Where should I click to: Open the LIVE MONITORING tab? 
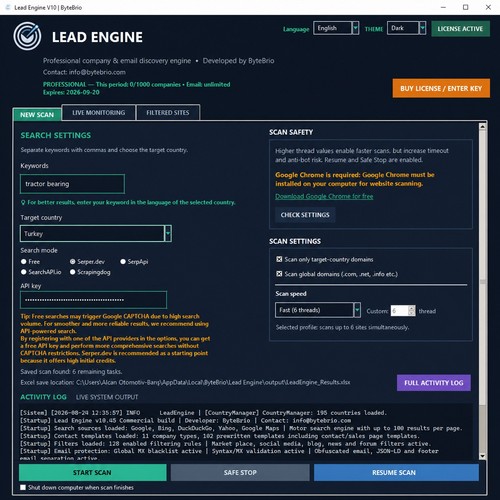coord(99,113)
